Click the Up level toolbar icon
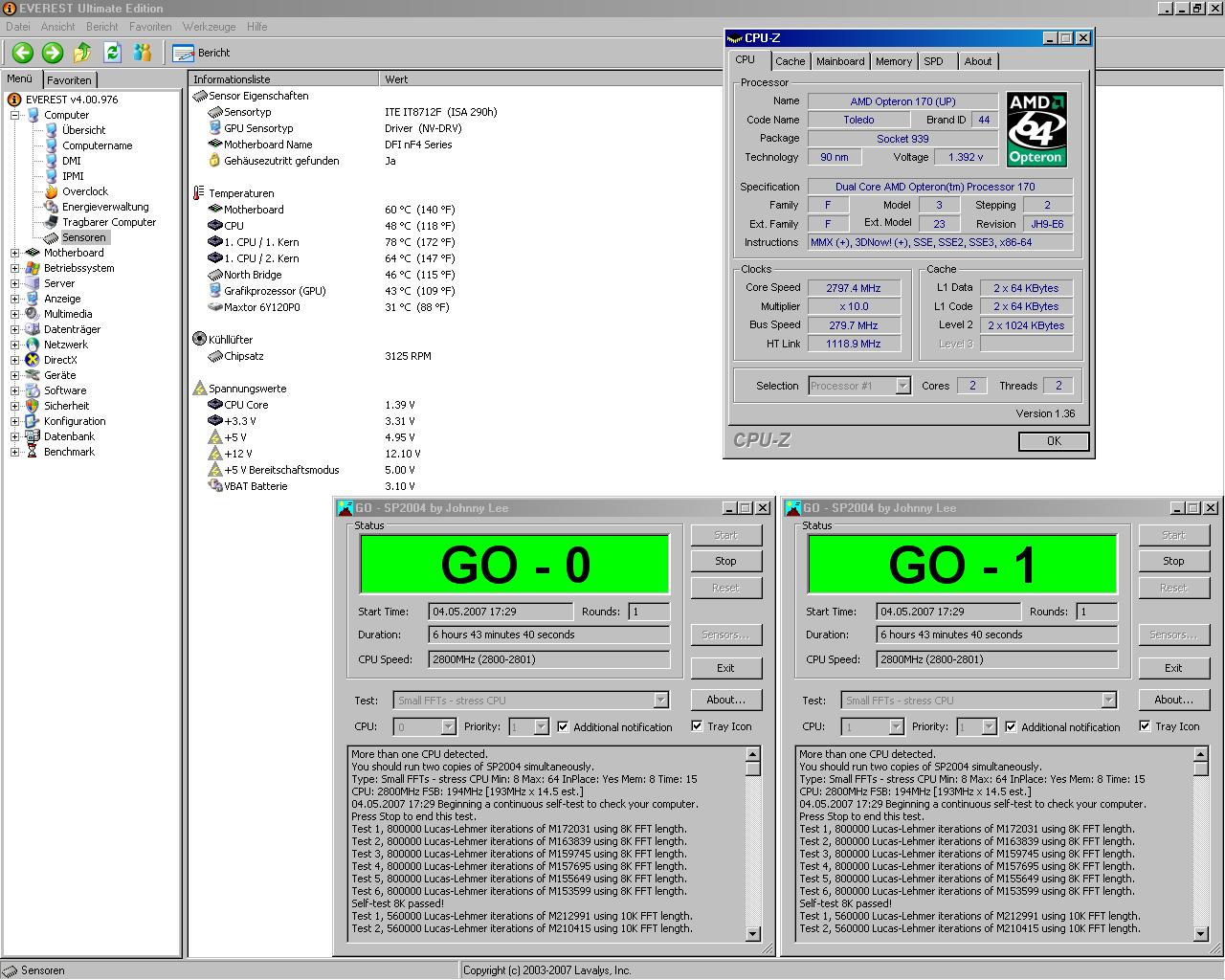 [x=82, y=53]
